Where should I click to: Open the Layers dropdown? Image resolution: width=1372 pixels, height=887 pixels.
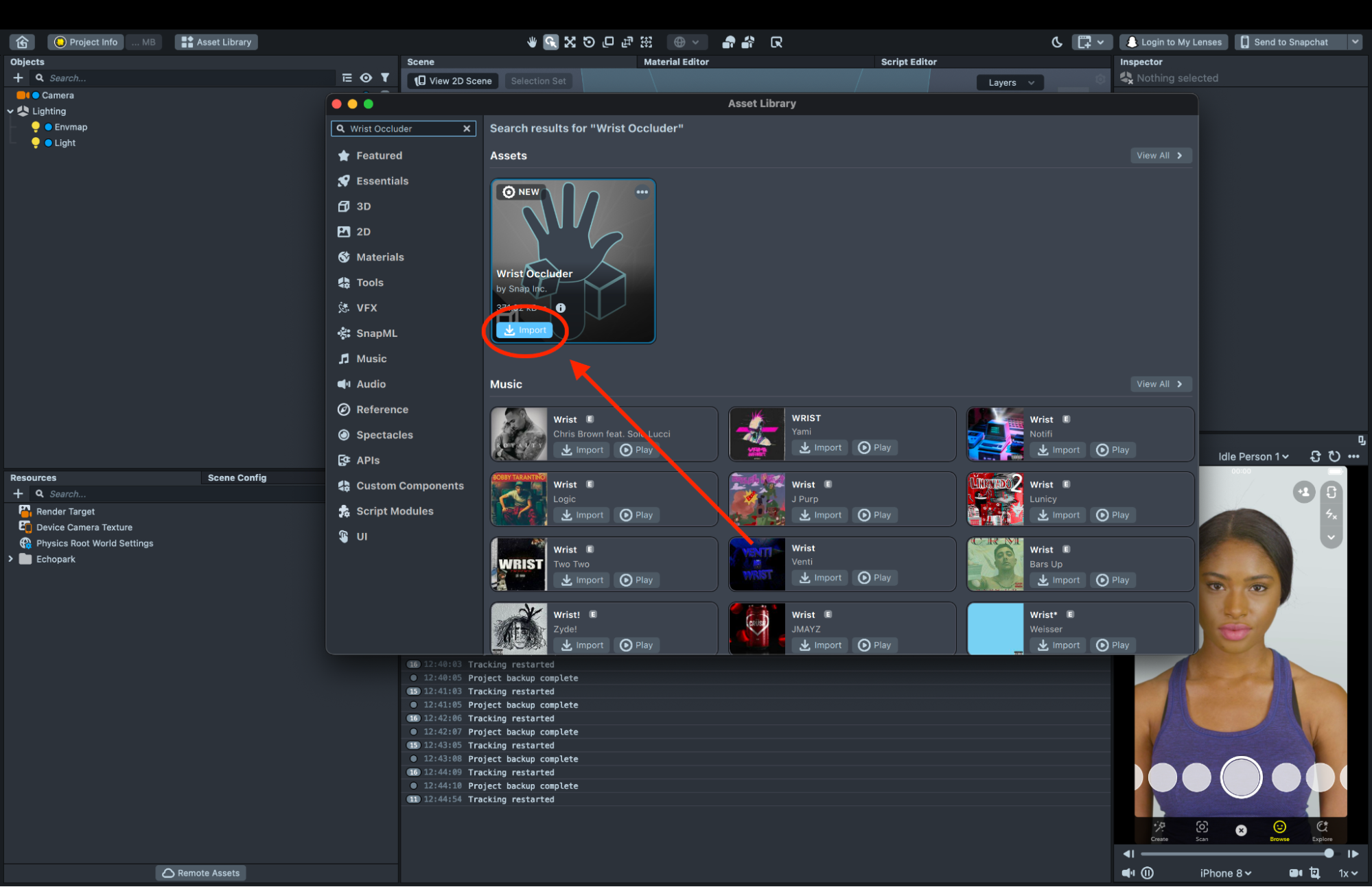tap(1010, 82)
